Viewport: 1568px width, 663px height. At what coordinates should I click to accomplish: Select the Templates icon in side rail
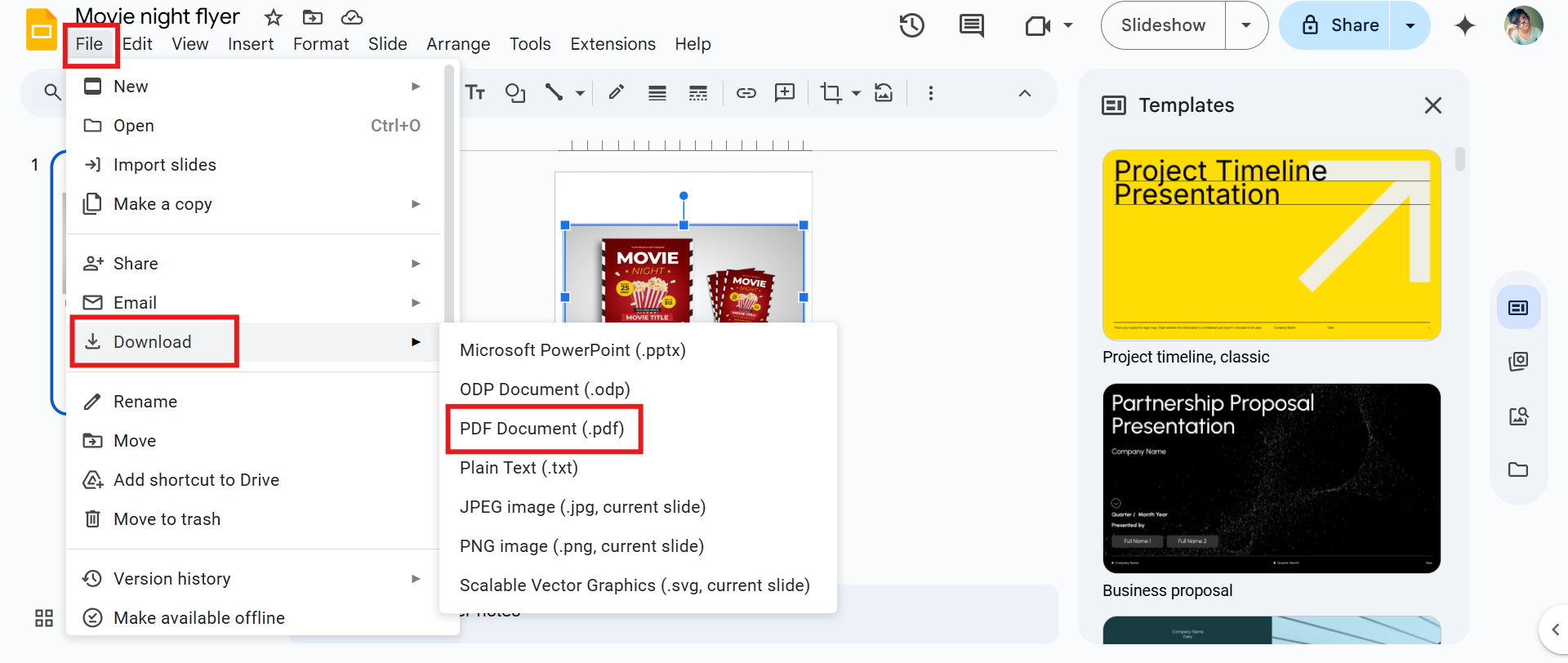(x=1518, y=308)
